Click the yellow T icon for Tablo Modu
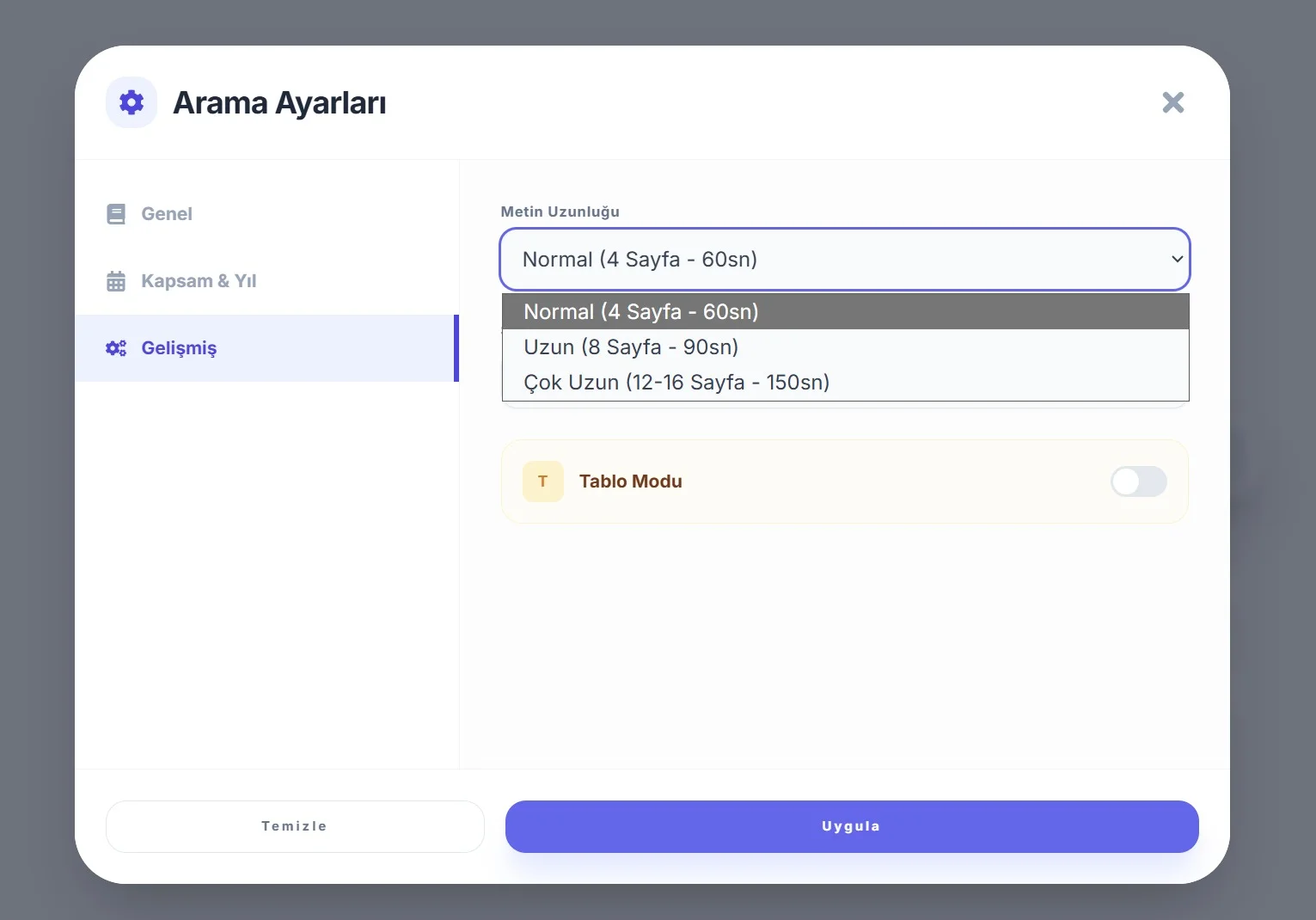 542,481
